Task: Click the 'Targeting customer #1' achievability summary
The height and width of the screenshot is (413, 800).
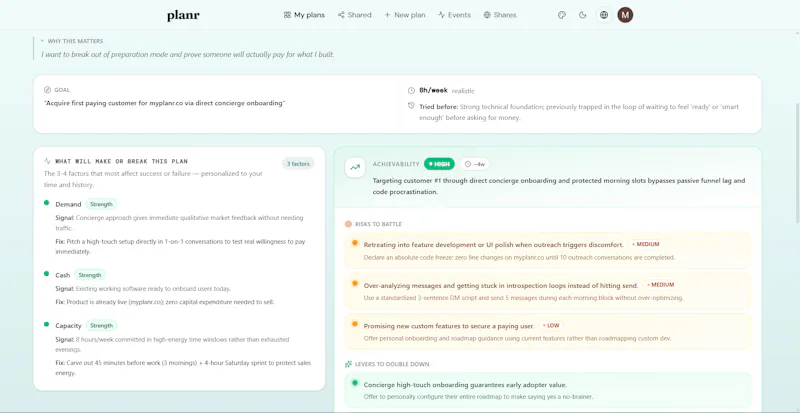Action: pyautogui.click(x=559, y=186)
